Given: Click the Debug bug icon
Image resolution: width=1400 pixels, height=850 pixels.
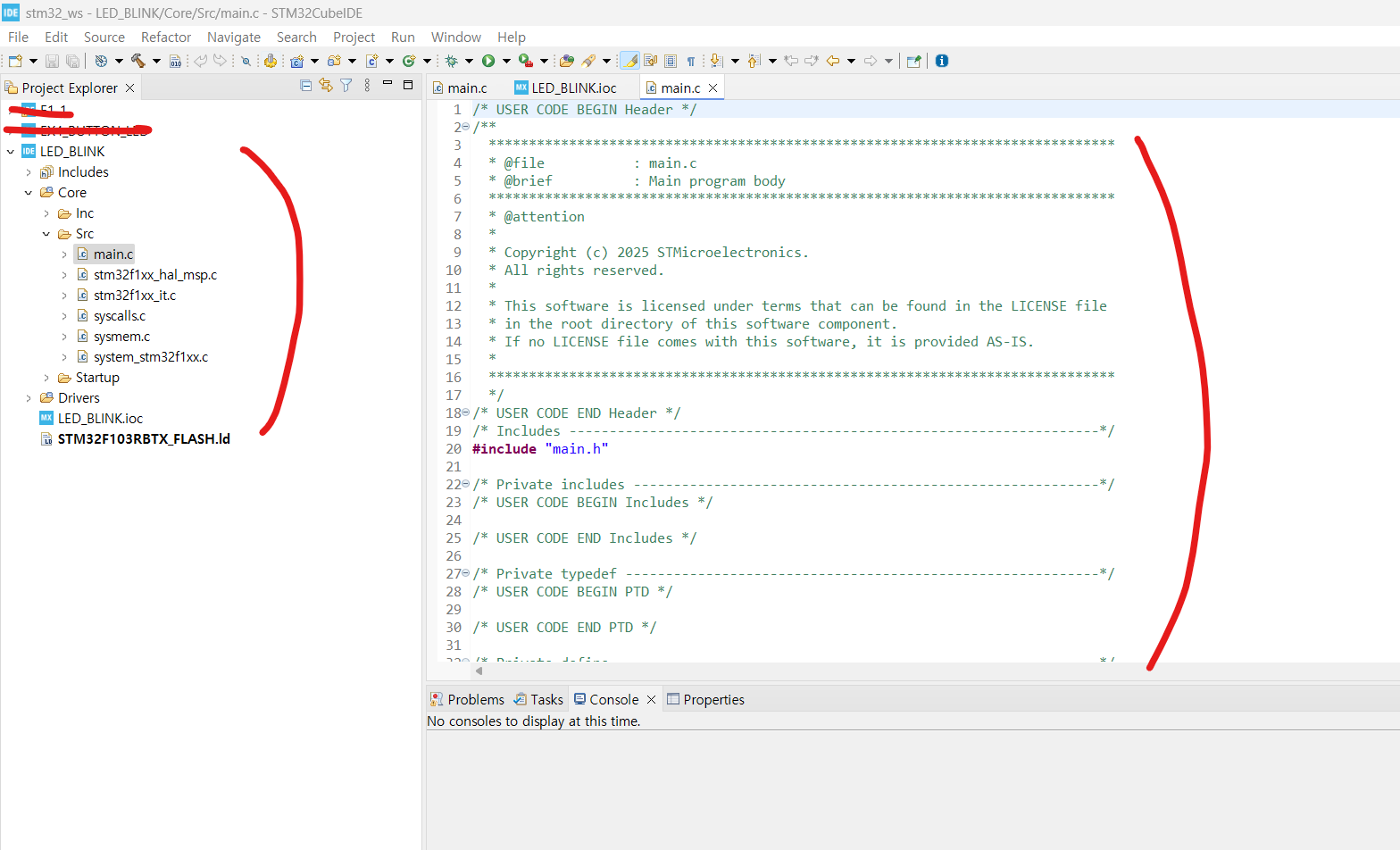Looking at the screenshot, I should point(451,61).
